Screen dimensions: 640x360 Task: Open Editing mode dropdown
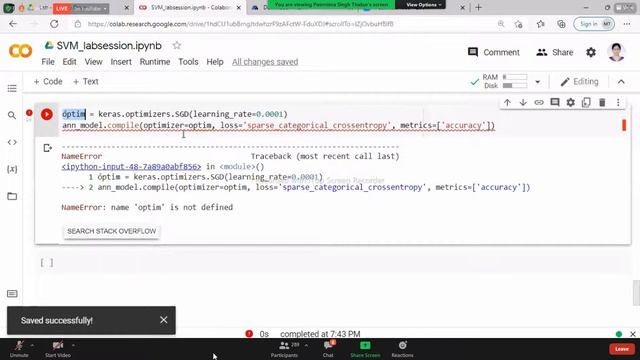[x=580, y=82]
